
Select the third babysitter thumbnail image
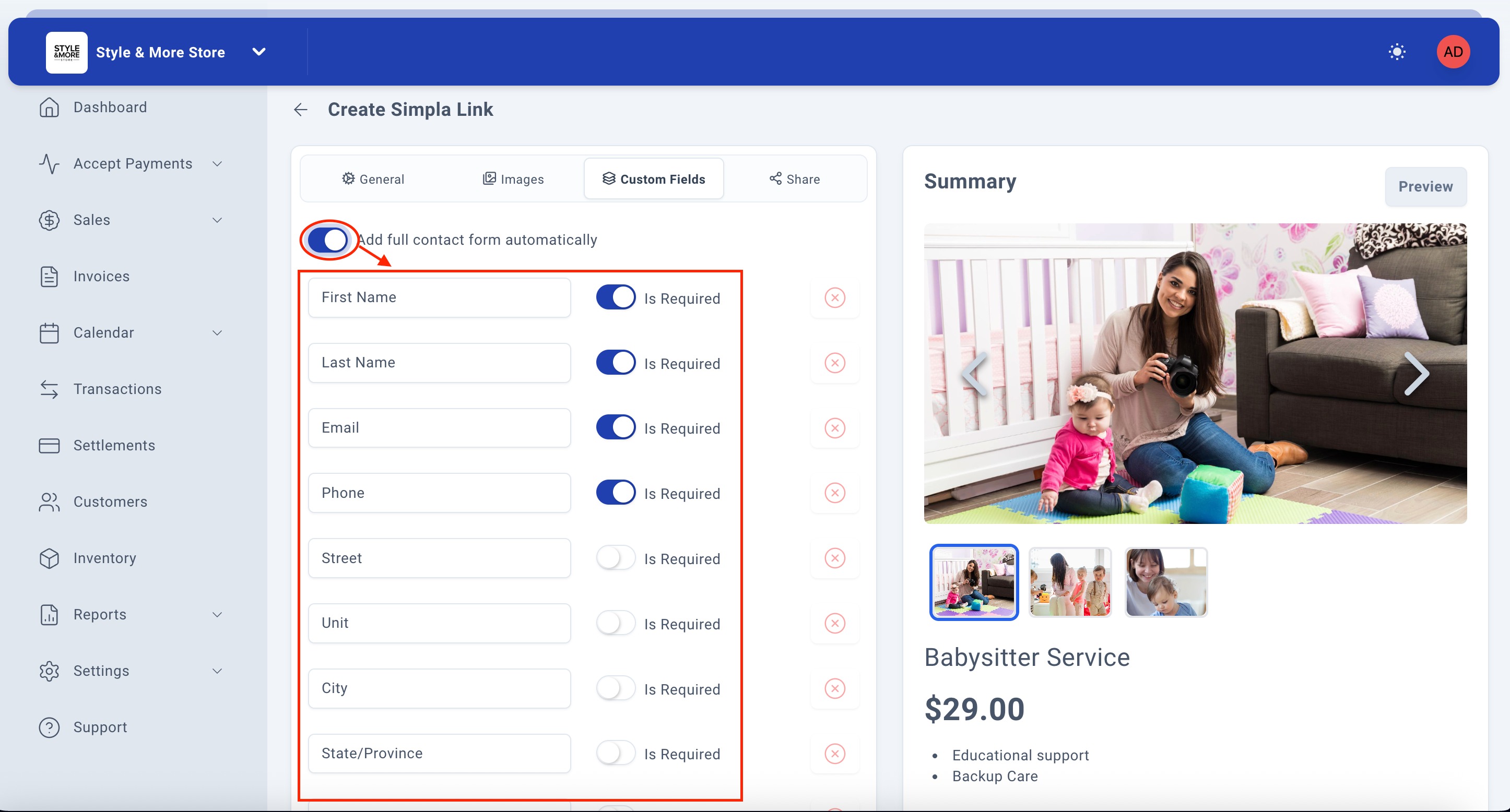tap(1166, 582)
